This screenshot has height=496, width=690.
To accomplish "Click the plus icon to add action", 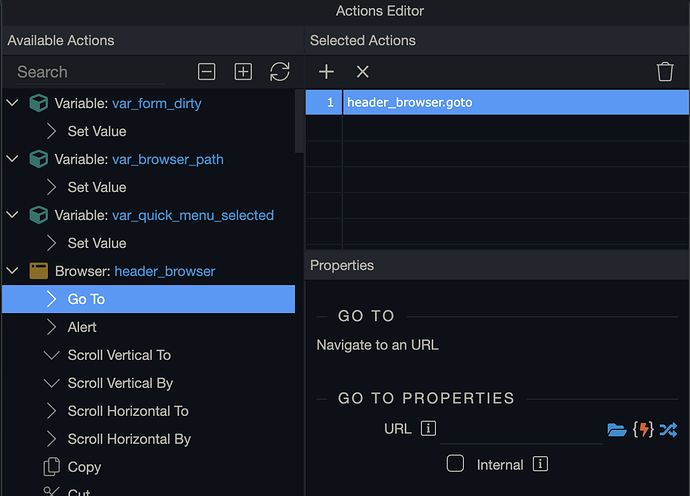I will pyautogui.click(x=326, y=72).
